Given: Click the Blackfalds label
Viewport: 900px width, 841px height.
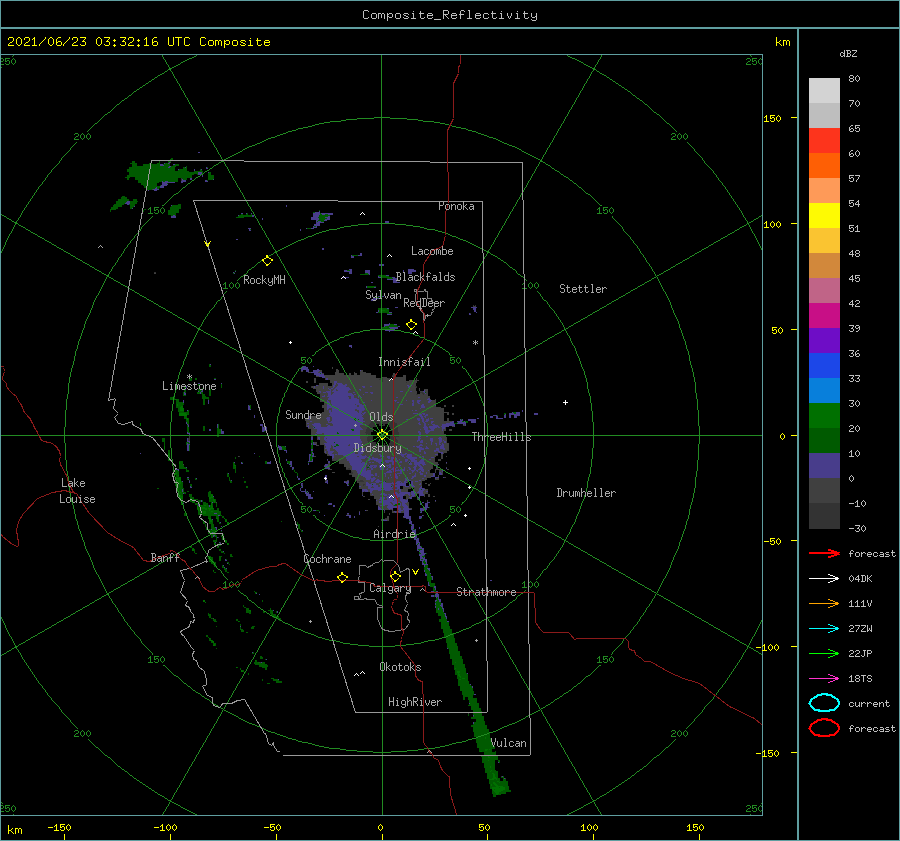Looking at the screenshot, I should click(425, 277).
